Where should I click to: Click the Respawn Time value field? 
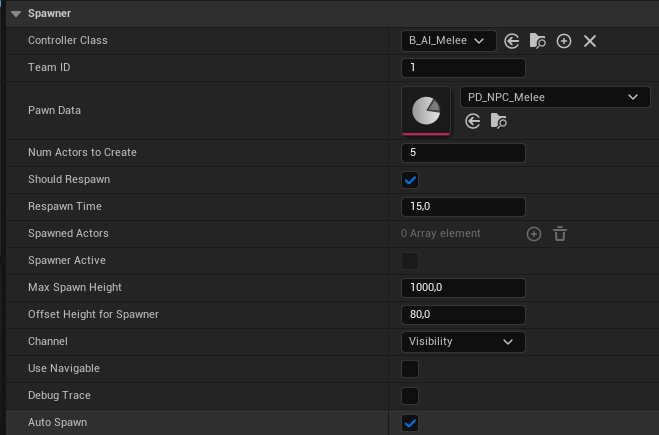[463, 207]
